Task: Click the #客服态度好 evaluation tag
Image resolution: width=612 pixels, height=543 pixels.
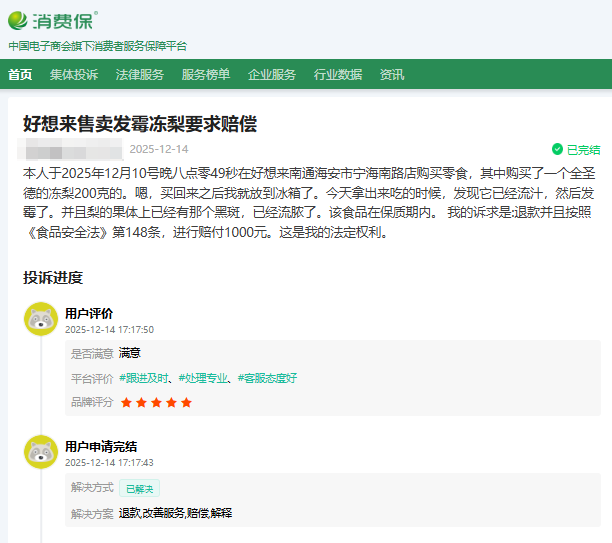Action: 268,378
